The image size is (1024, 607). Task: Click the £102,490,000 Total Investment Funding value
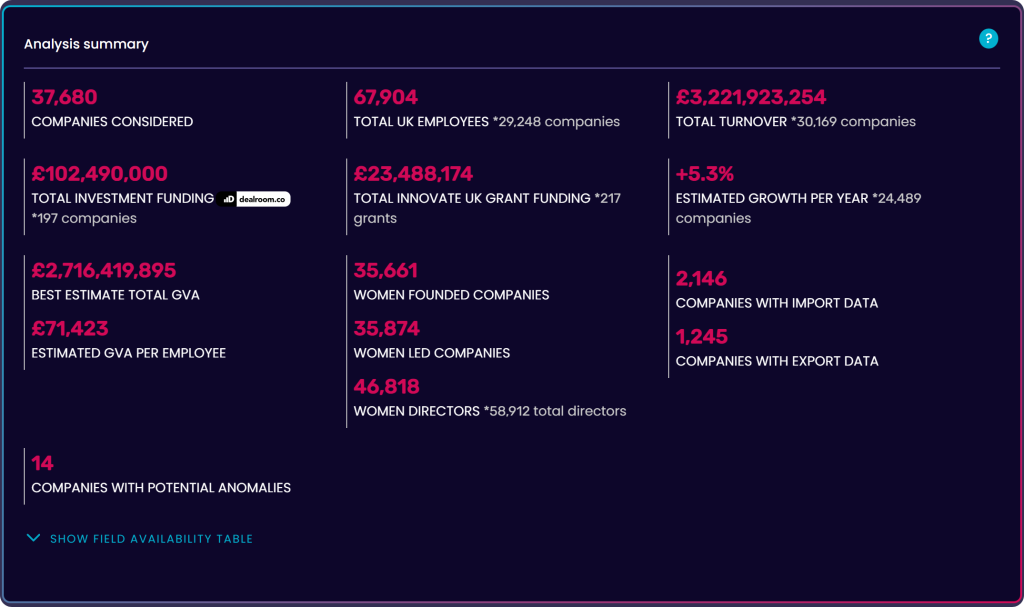coord(100,174)
